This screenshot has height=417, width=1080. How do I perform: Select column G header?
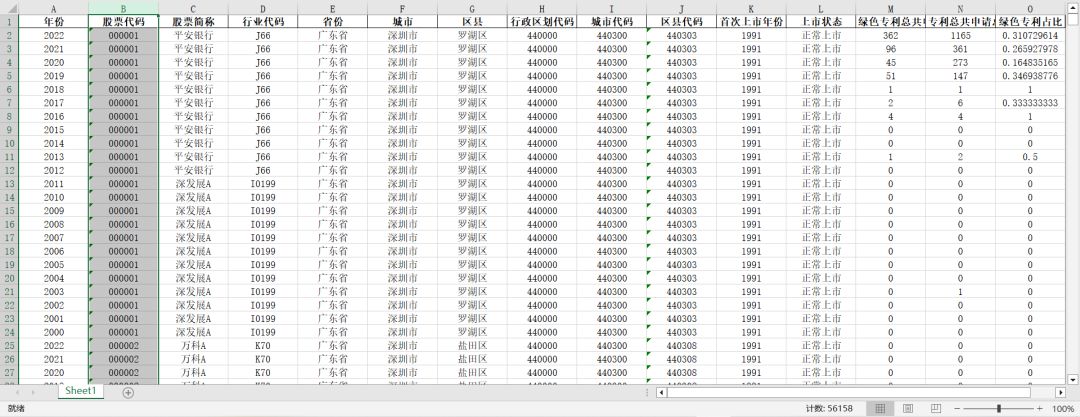[472, 9]
